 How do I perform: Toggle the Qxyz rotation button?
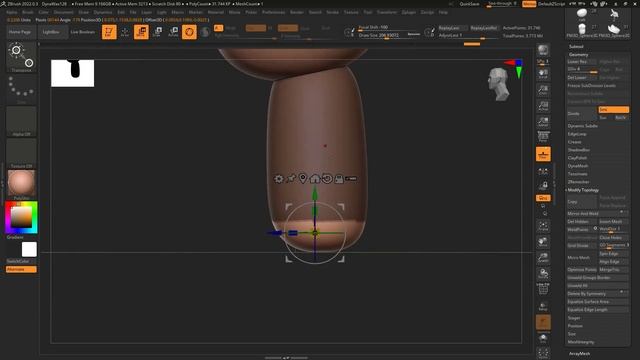point(543,198)
